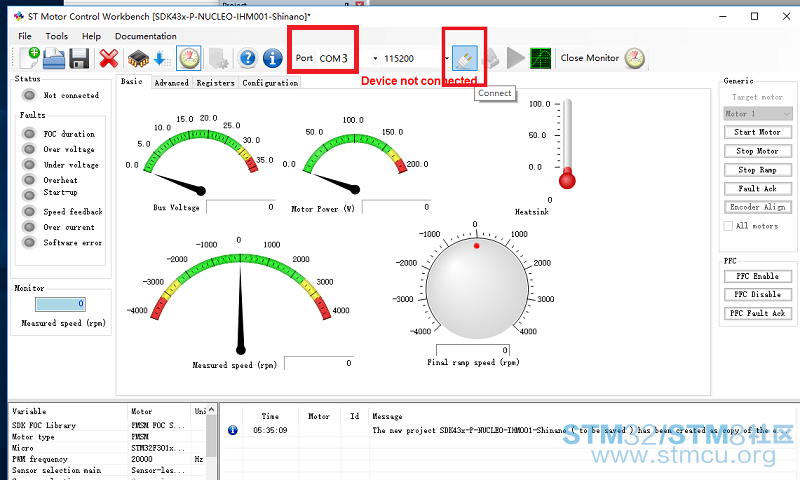Image resolution: width=800 pixels, height=480 pixels.
Task: Click the blue download arrow icon
Action: click(162, 58)
